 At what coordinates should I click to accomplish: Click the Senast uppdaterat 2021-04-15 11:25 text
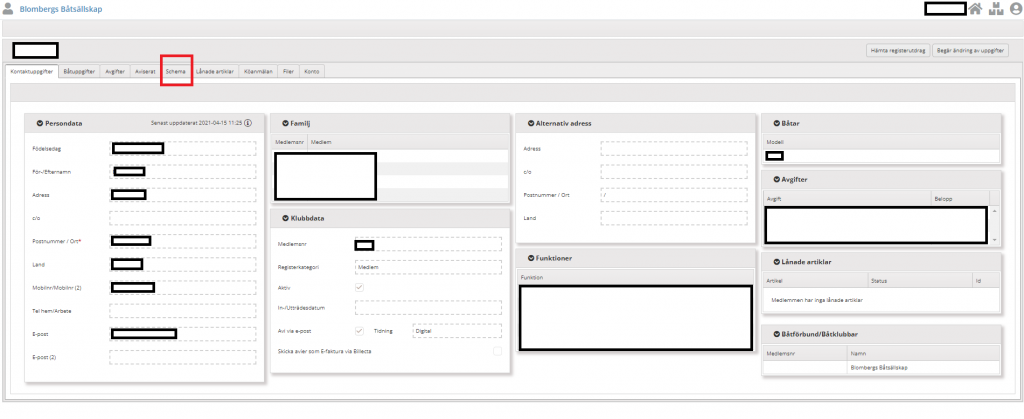tap(196, 123)
